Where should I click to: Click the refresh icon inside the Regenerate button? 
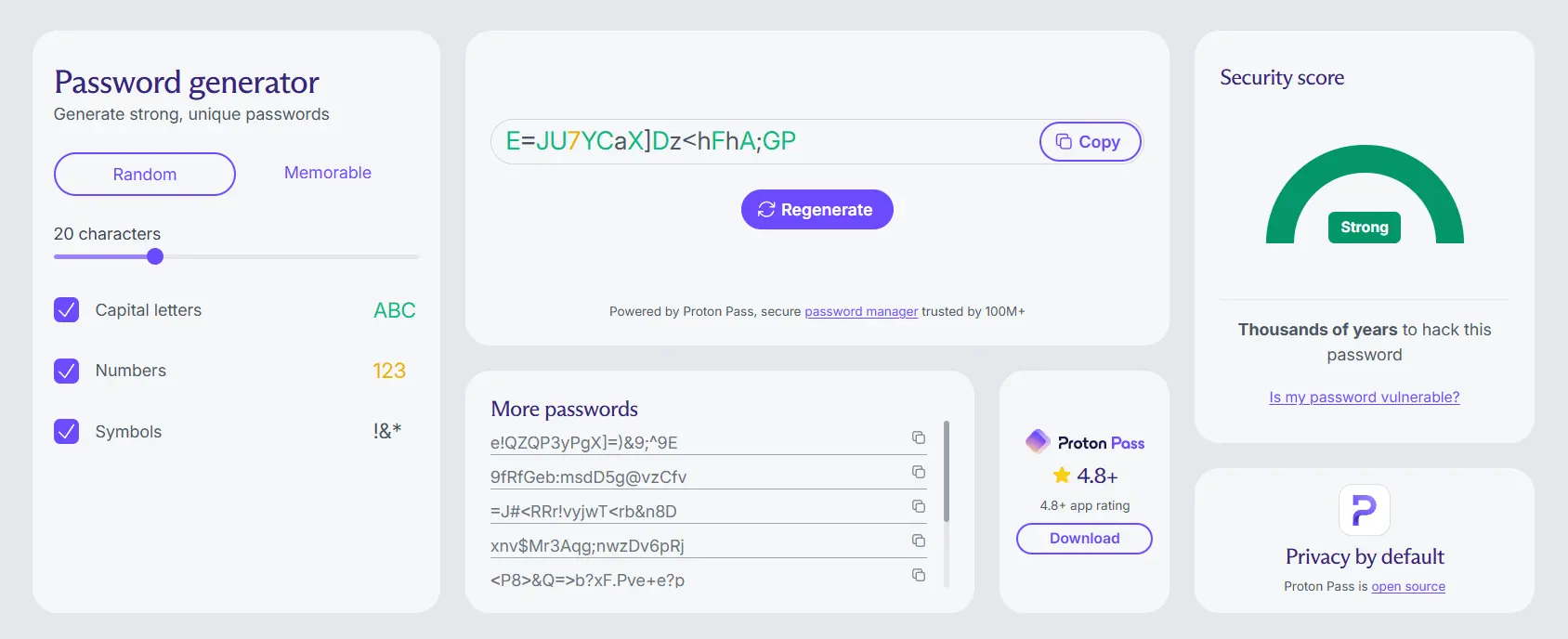click(x=765, y=209)
